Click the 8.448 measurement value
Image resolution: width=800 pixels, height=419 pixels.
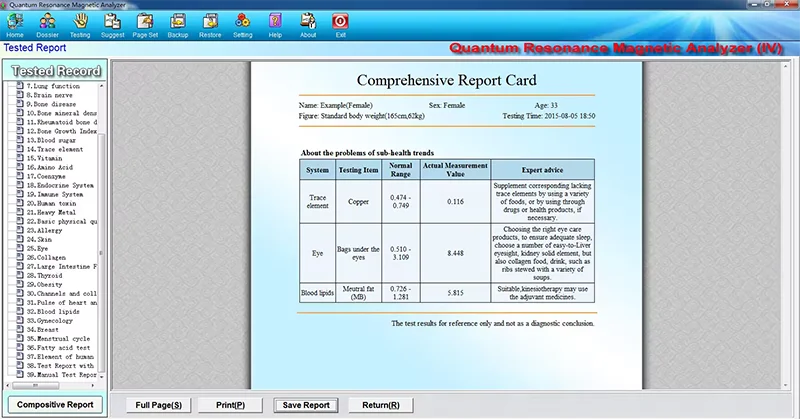tap(456, 253)
